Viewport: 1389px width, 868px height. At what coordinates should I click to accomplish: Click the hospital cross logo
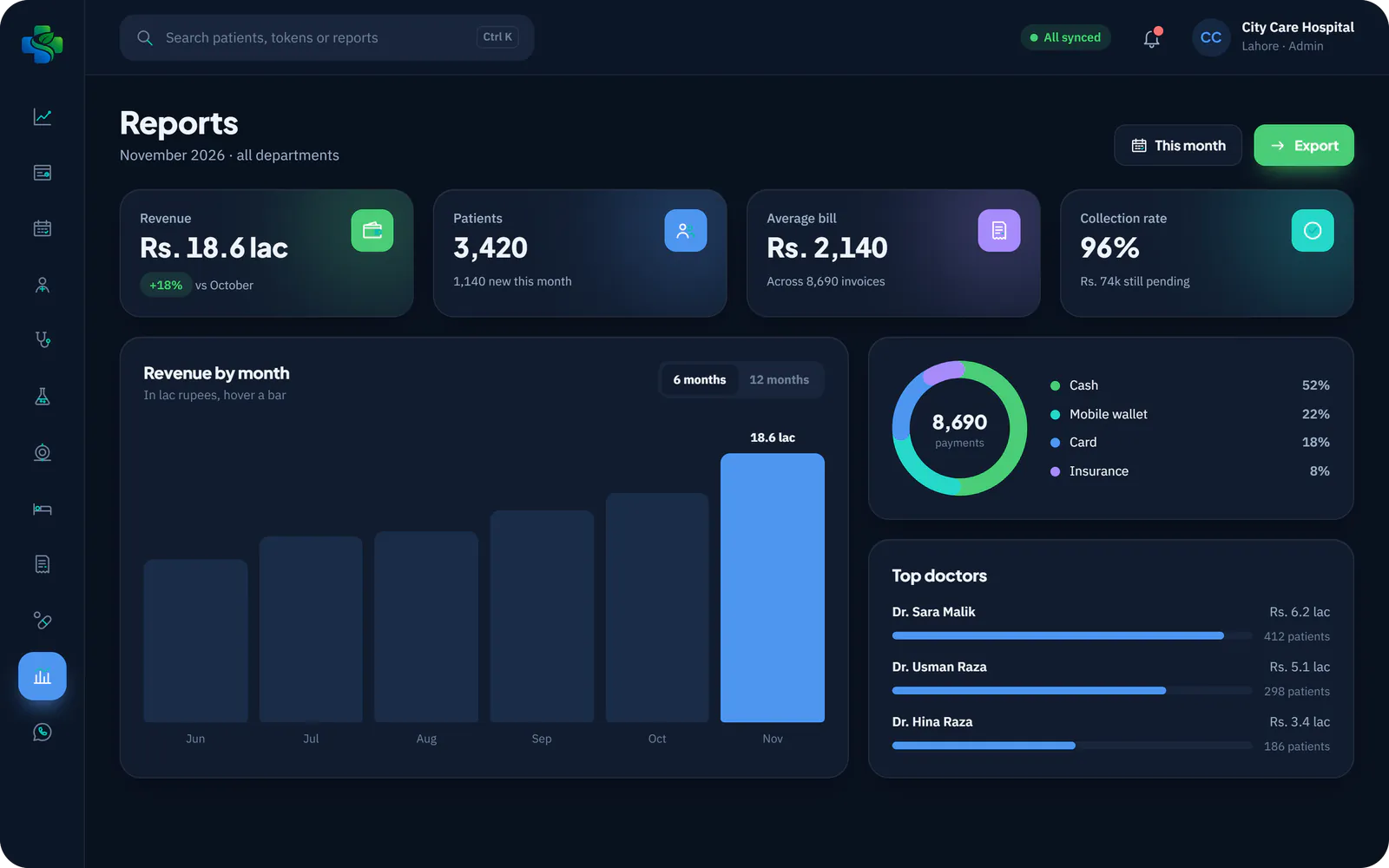42,43
